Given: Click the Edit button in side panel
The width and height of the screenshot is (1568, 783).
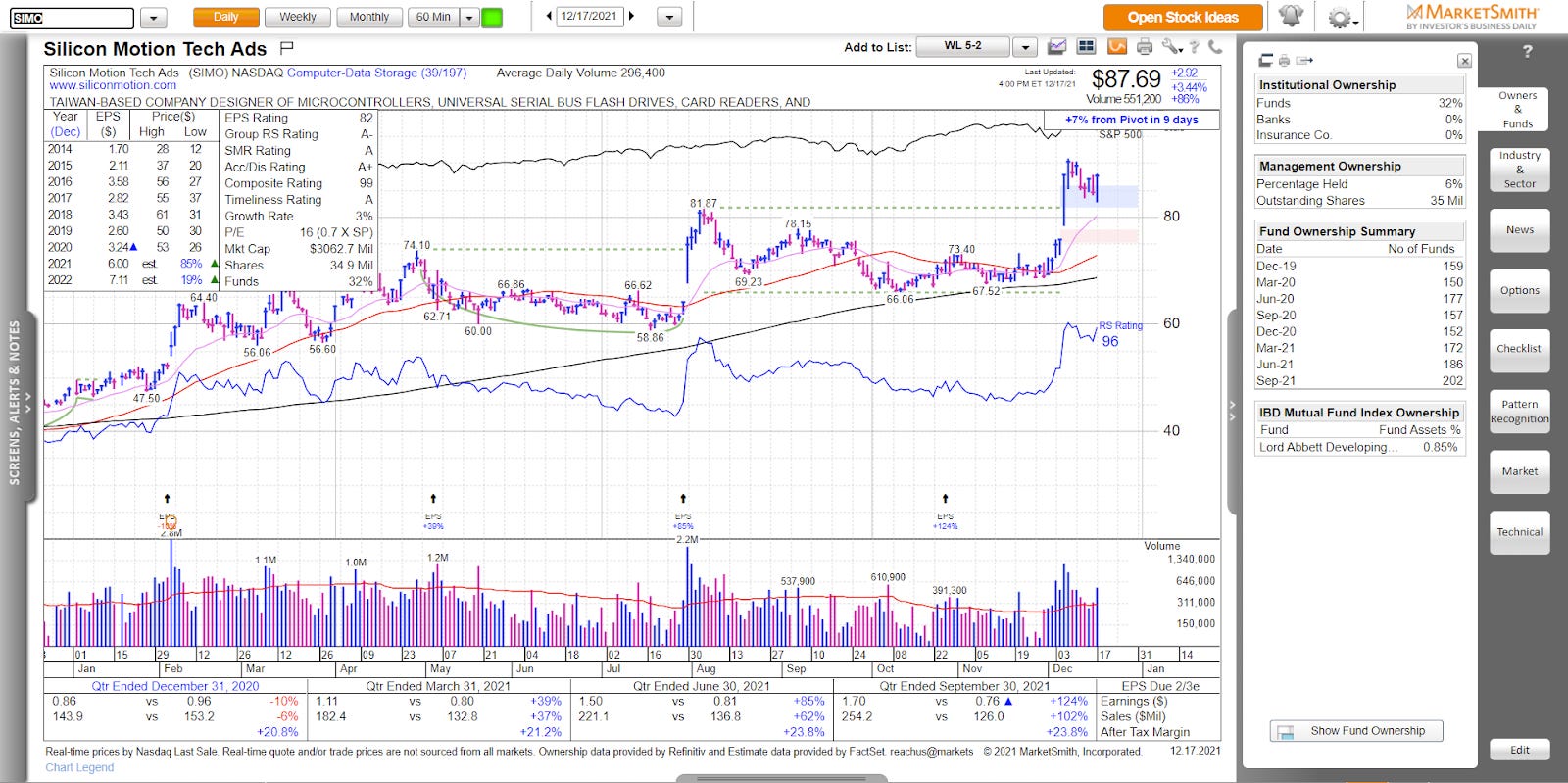Looking at the screenshot, I should pos(1520,750).
